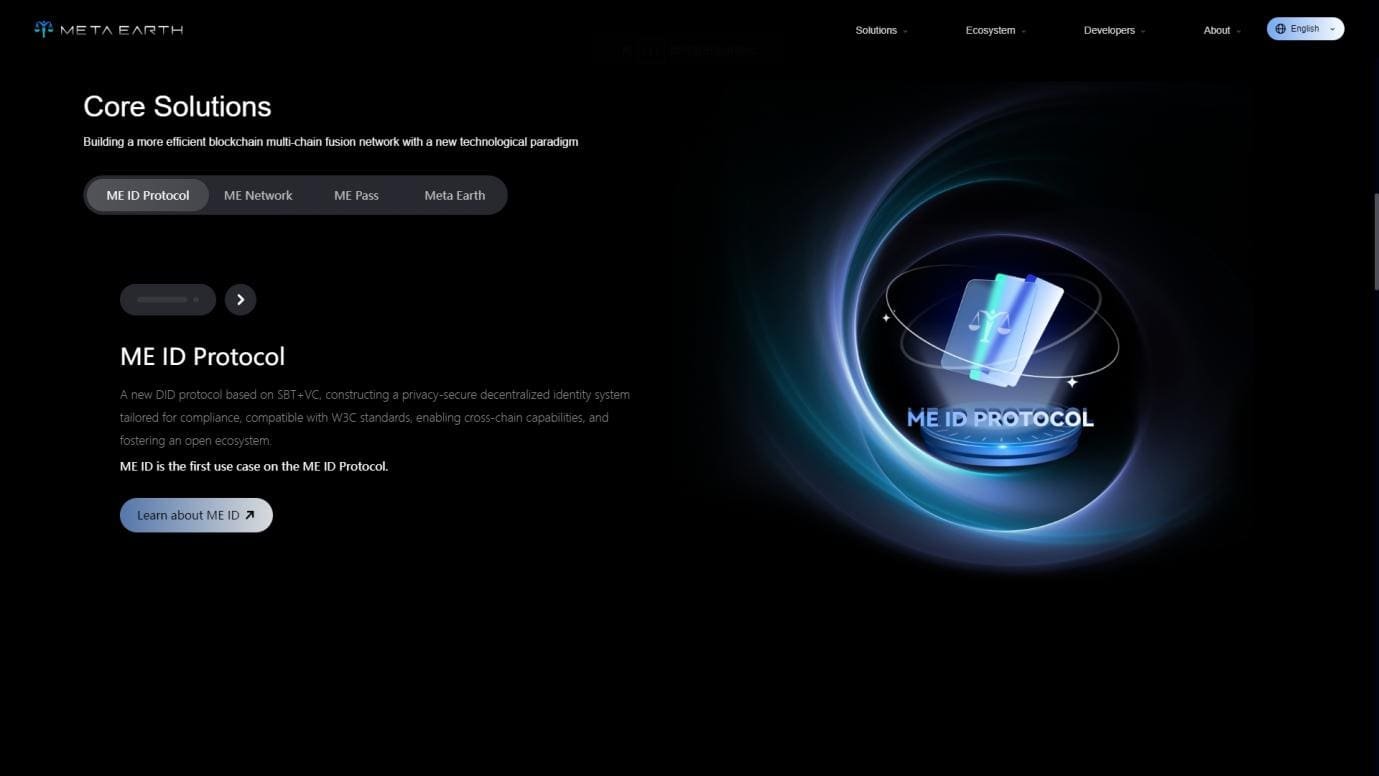Click the page vertical scrollbar thumb

tap(1375, 240)
